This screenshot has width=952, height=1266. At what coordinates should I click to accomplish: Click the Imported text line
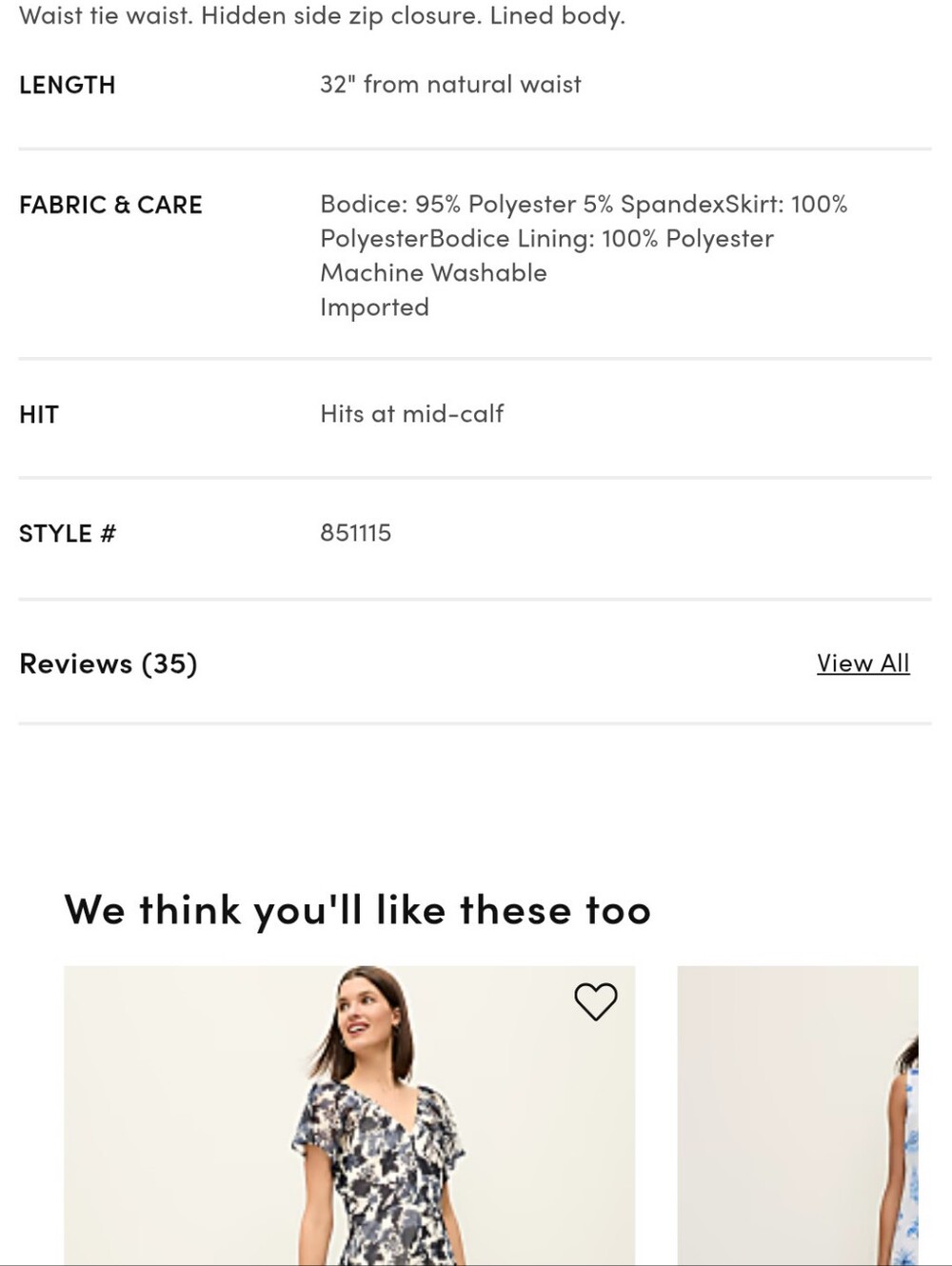pos(375,307)
